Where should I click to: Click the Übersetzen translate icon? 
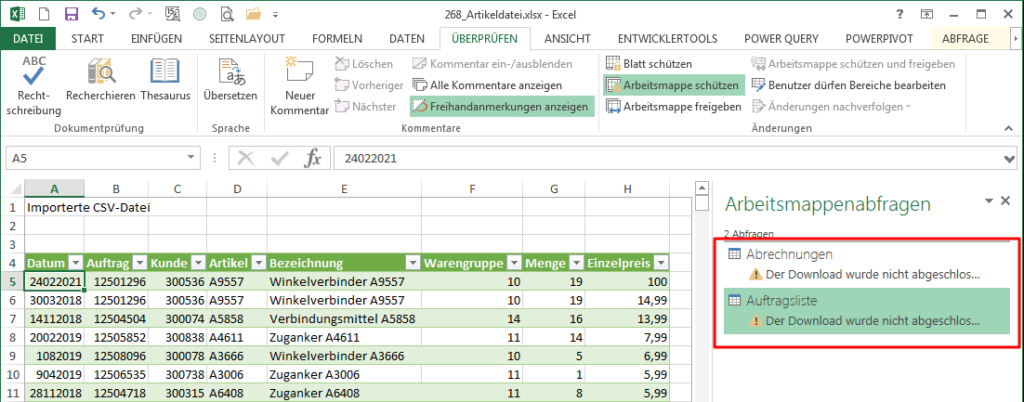click(x=230, y=81)
